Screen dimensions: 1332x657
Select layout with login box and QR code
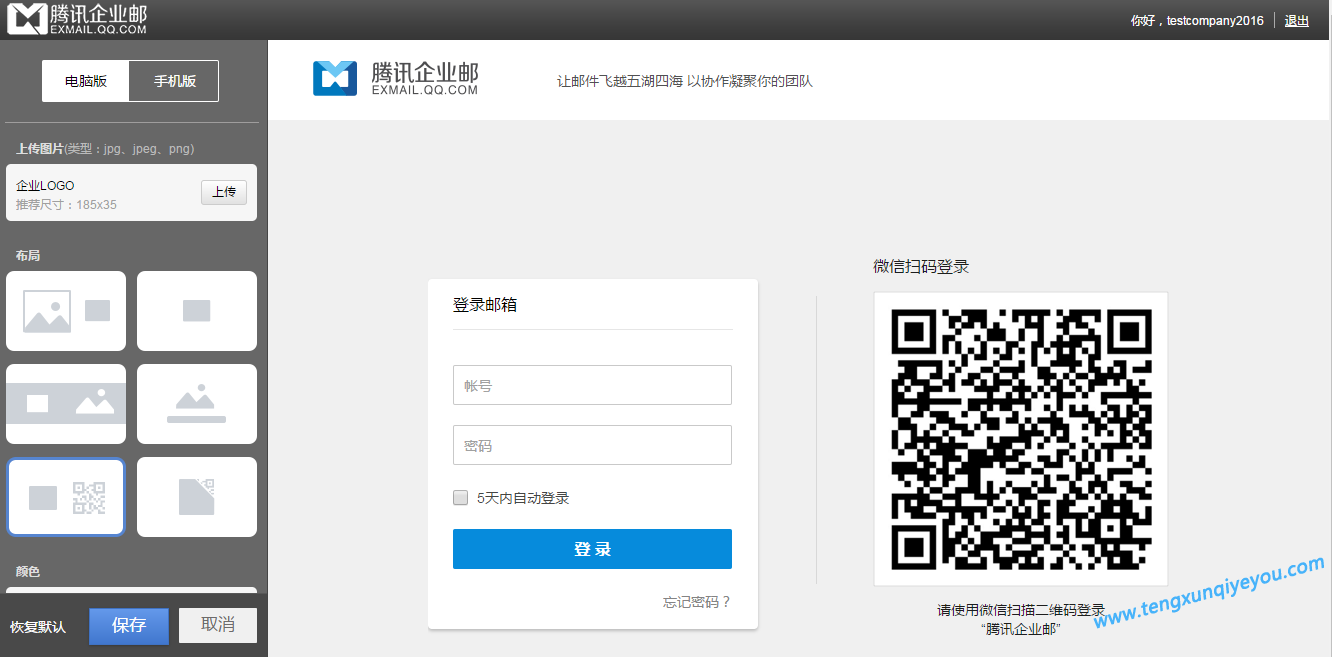[x=66, y=497]
